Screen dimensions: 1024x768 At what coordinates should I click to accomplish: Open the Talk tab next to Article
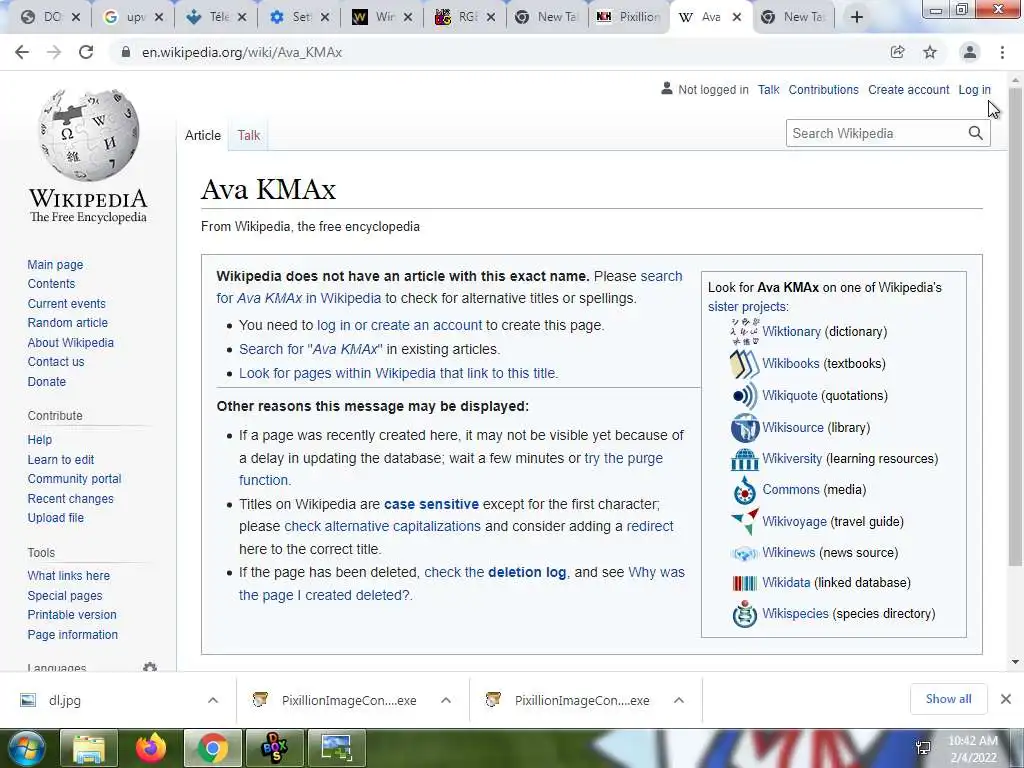tap(249, 135)
